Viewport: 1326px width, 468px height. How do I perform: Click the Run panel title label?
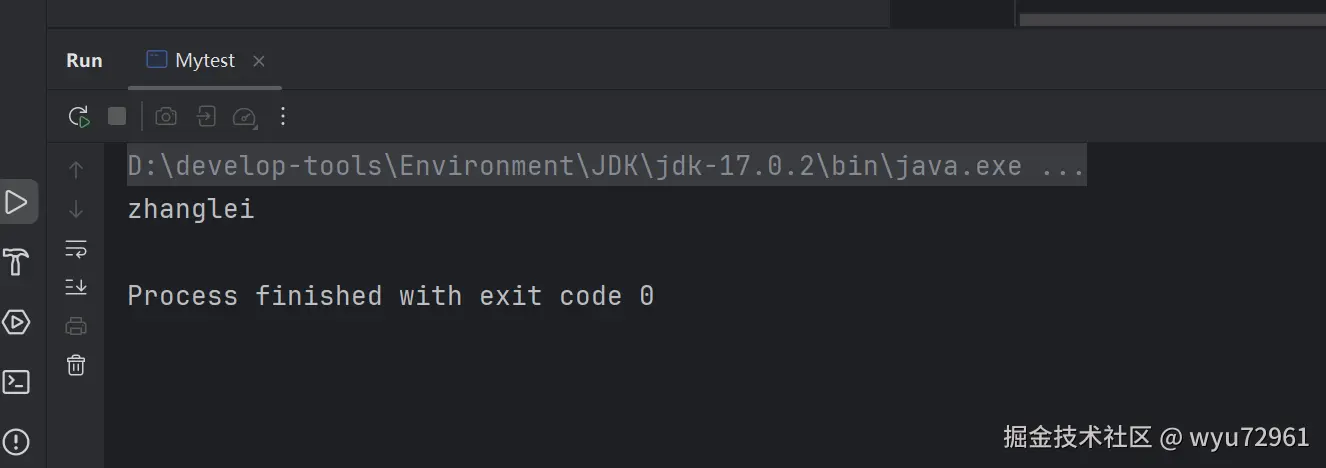(x=84, y=61)
